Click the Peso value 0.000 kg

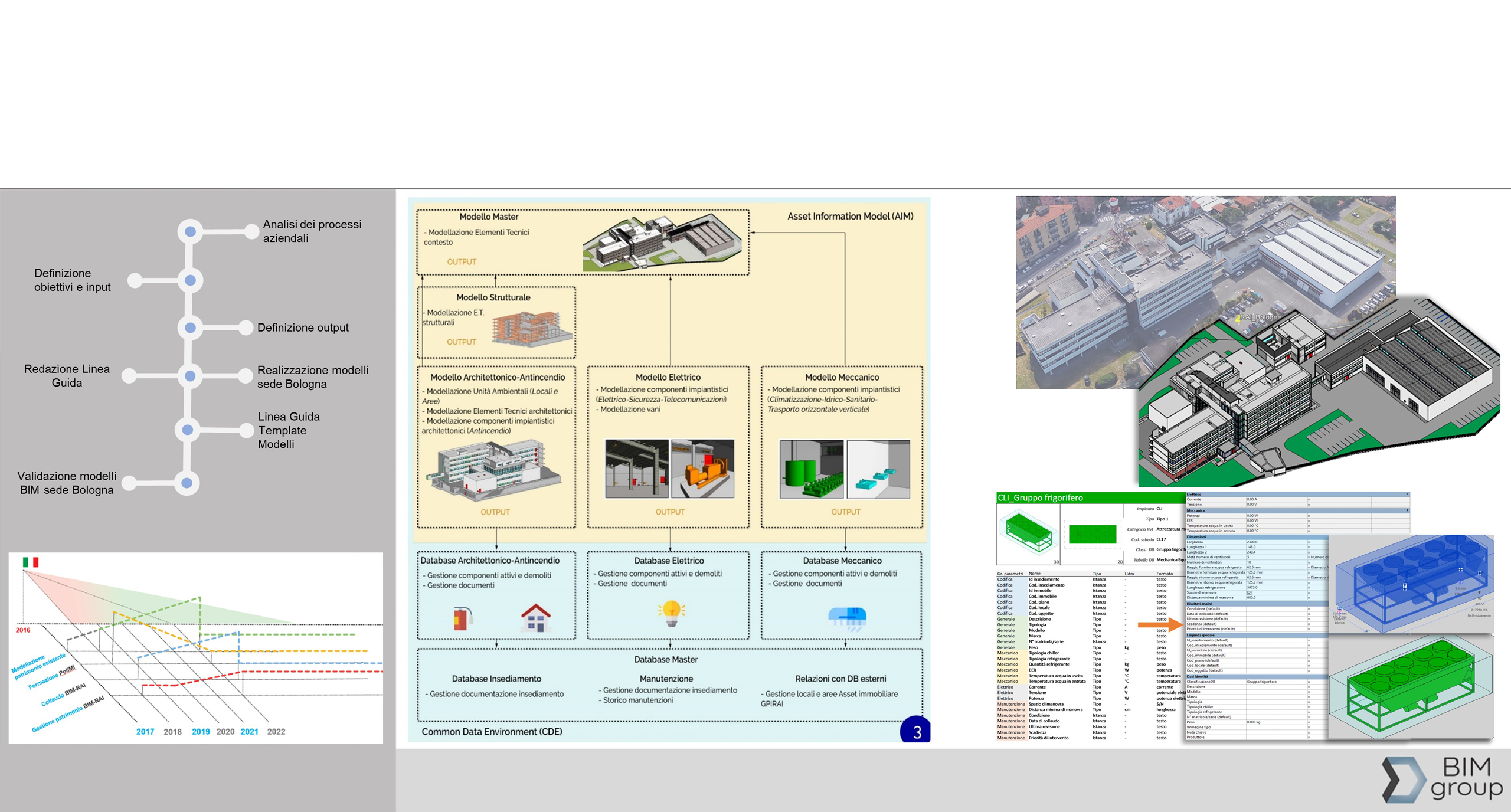[1275, 722]
